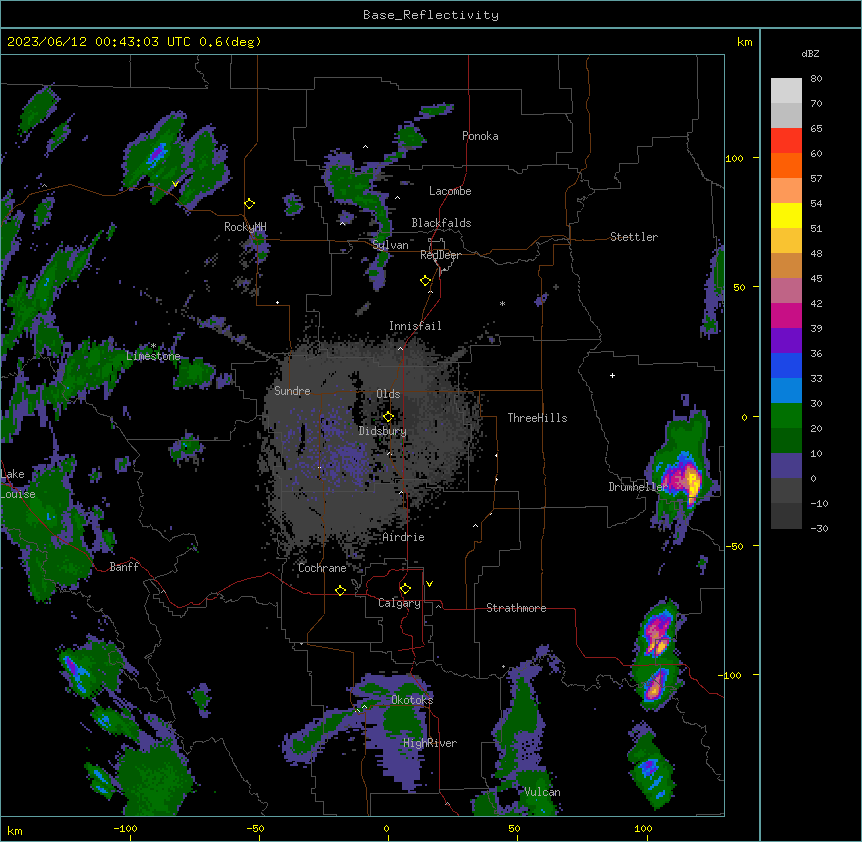Select the bright green 20–30 dBZ legend swatch
The width and height of the screenshot is (862, 842).
click(x=786, y=416)
